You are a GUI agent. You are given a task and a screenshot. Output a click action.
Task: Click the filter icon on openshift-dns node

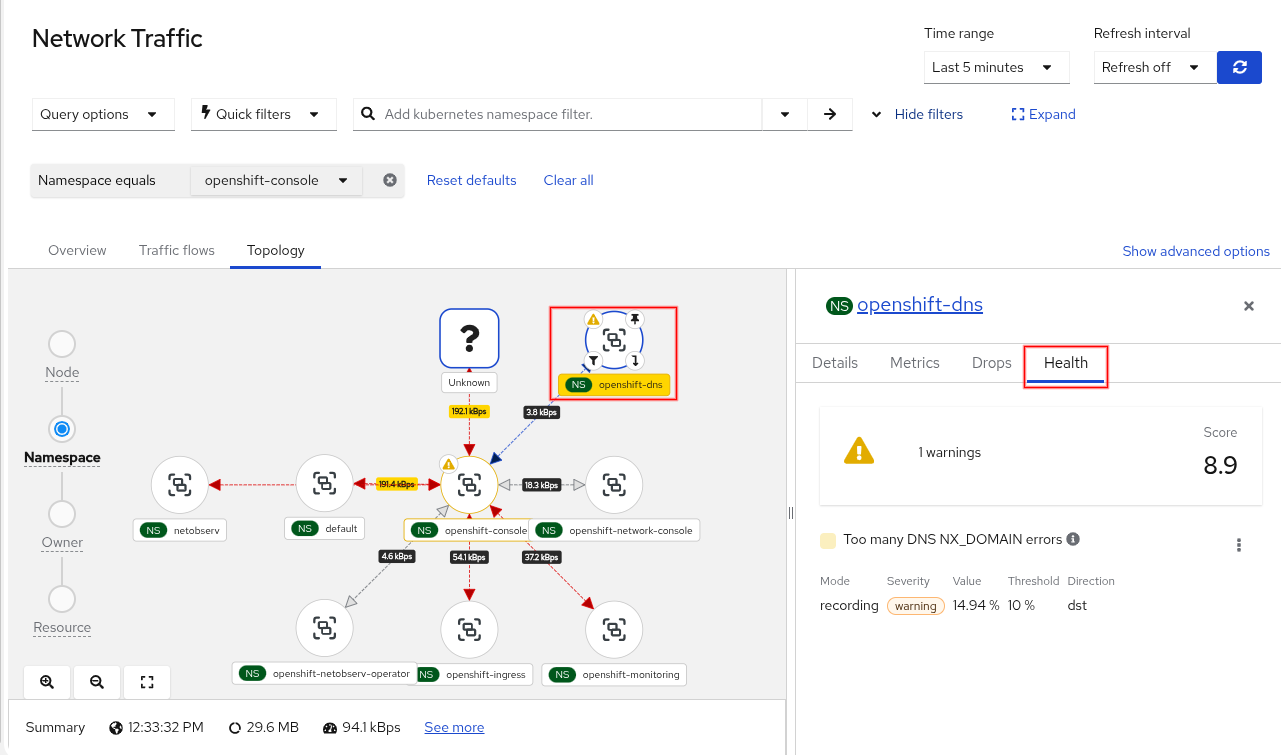point(593,360)
